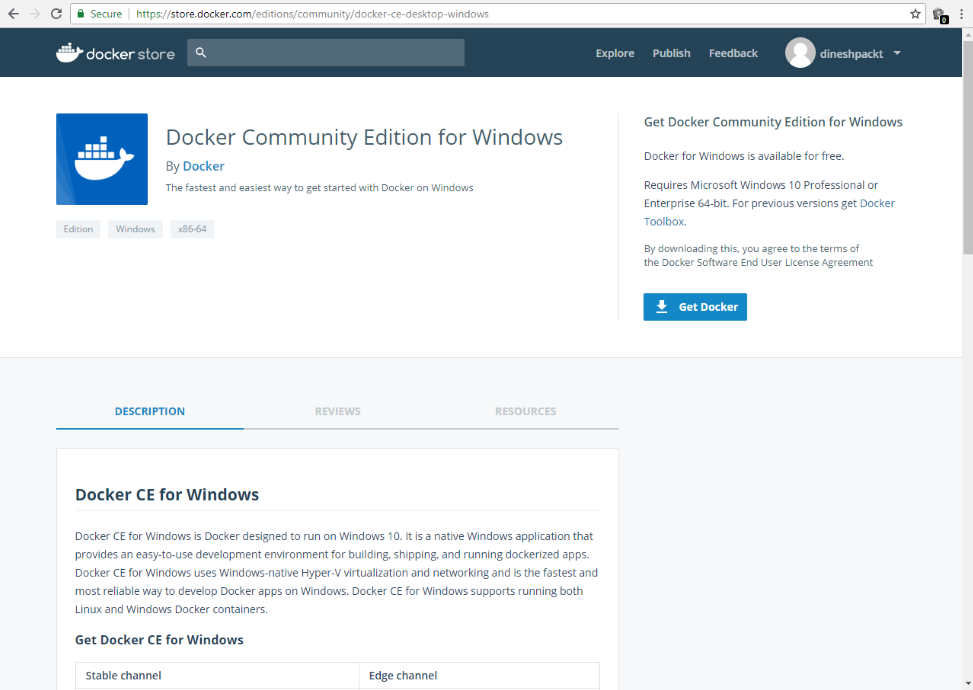Open Publish in the top navigation
The width and height of the screenshot is (973, 690).
pyautogui.click(x=671, y=53)
